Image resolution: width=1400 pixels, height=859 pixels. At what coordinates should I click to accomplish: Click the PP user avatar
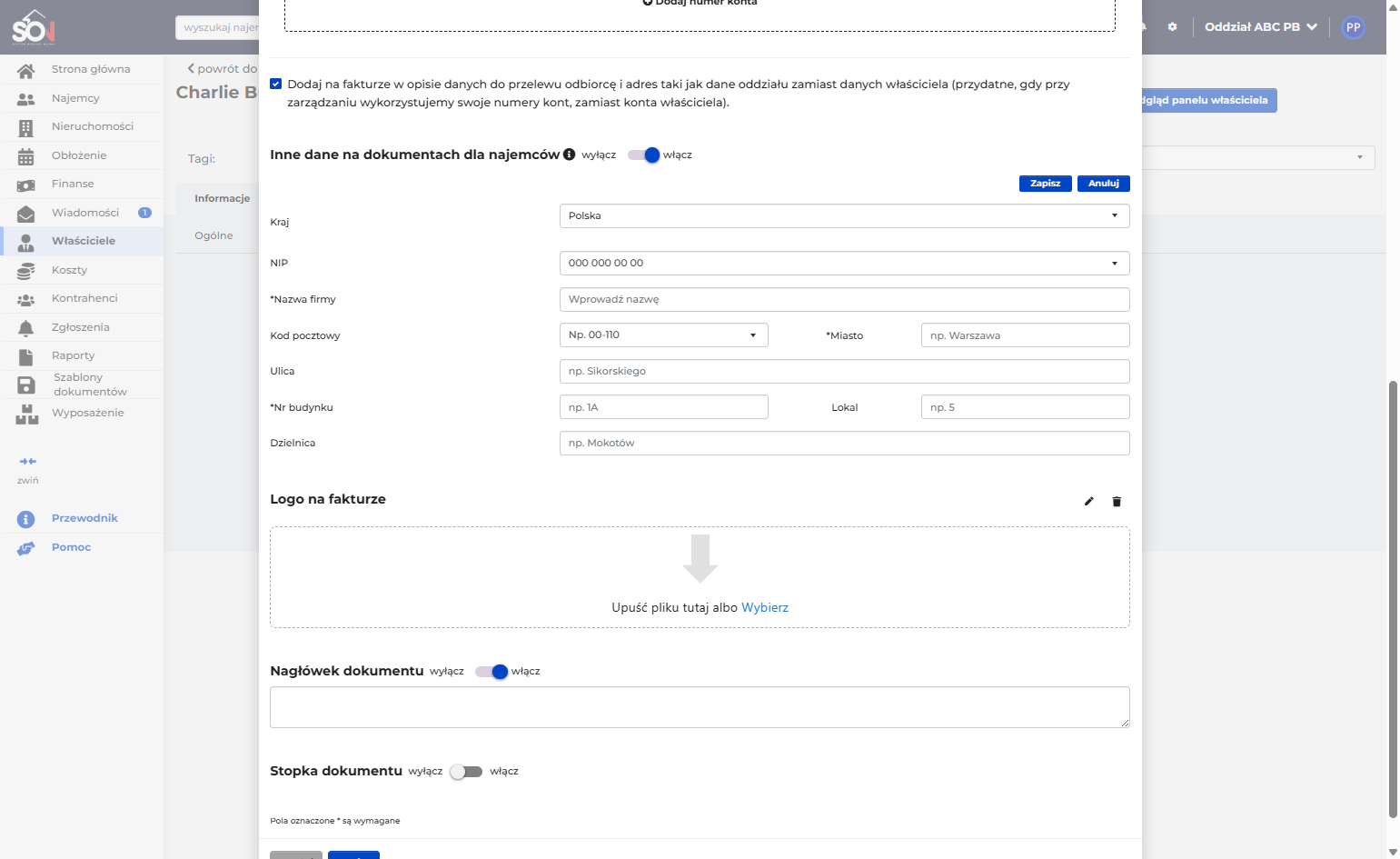click(1353, 27)
